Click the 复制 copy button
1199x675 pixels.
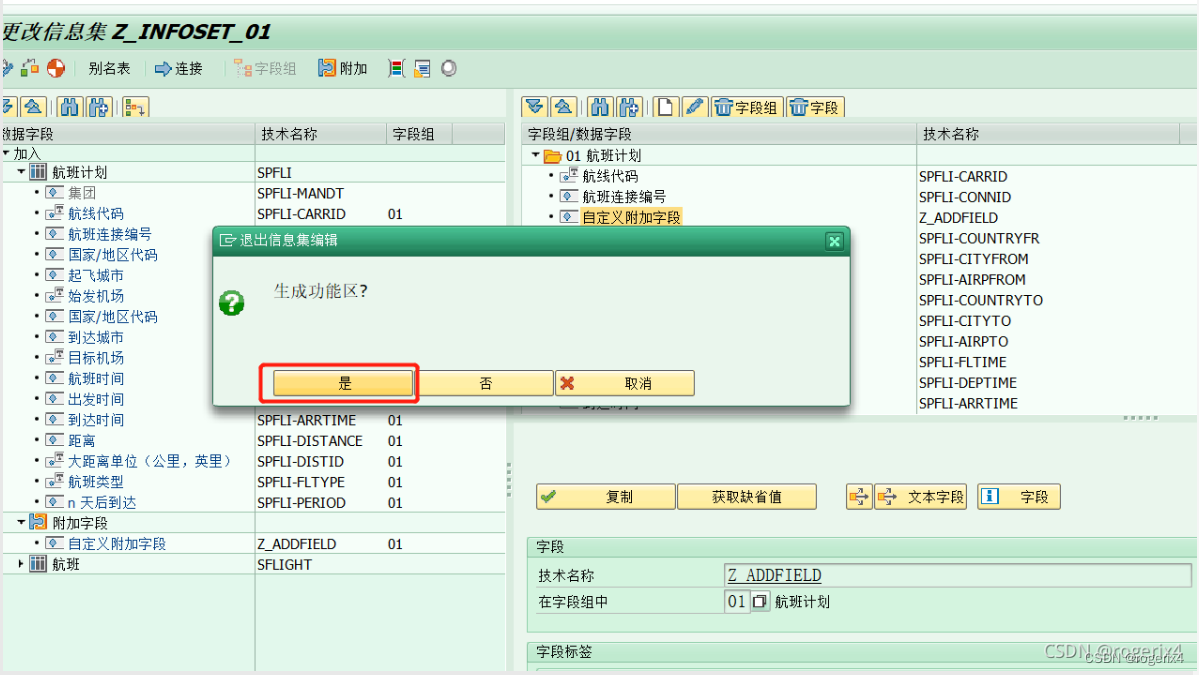point(606,496)
